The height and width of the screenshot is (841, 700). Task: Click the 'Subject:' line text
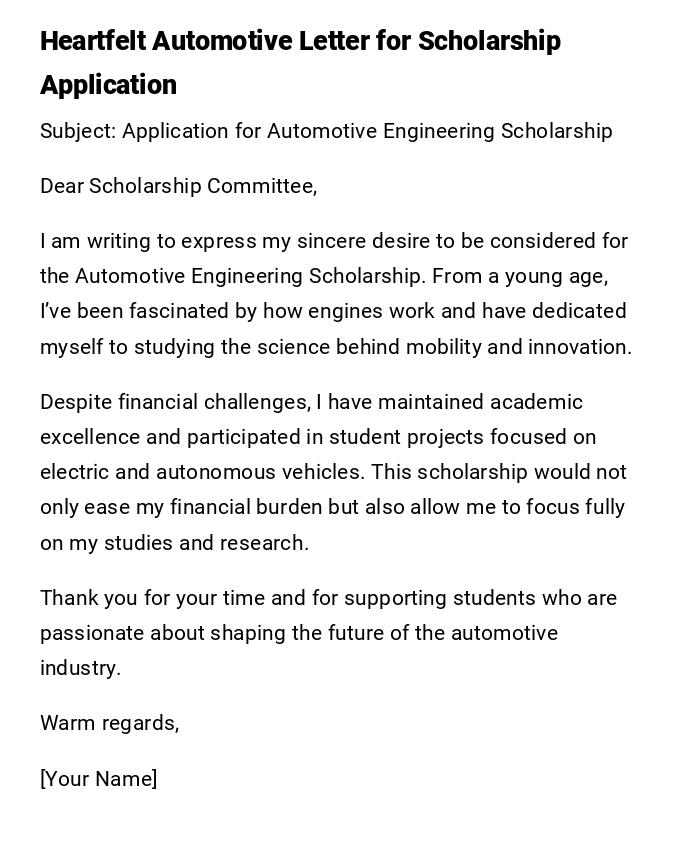click(326, 131)
